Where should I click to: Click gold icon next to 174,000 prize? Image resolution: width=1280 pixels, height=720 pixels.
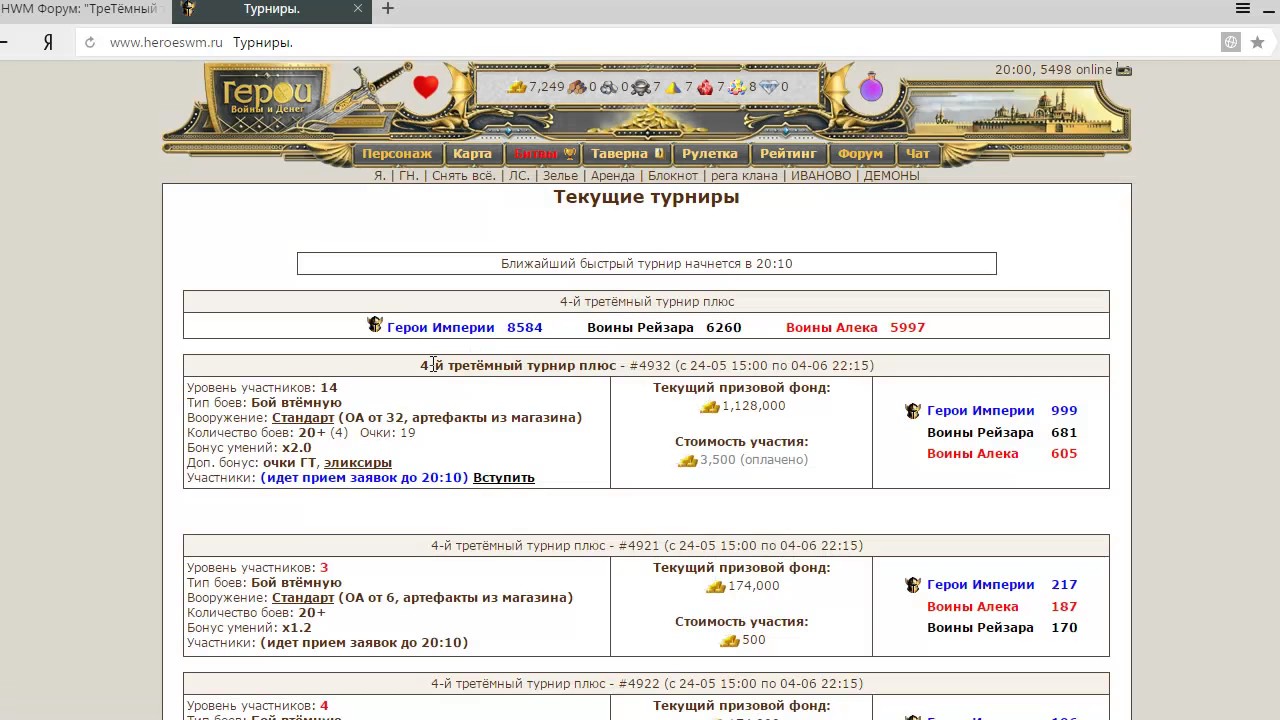715,586
